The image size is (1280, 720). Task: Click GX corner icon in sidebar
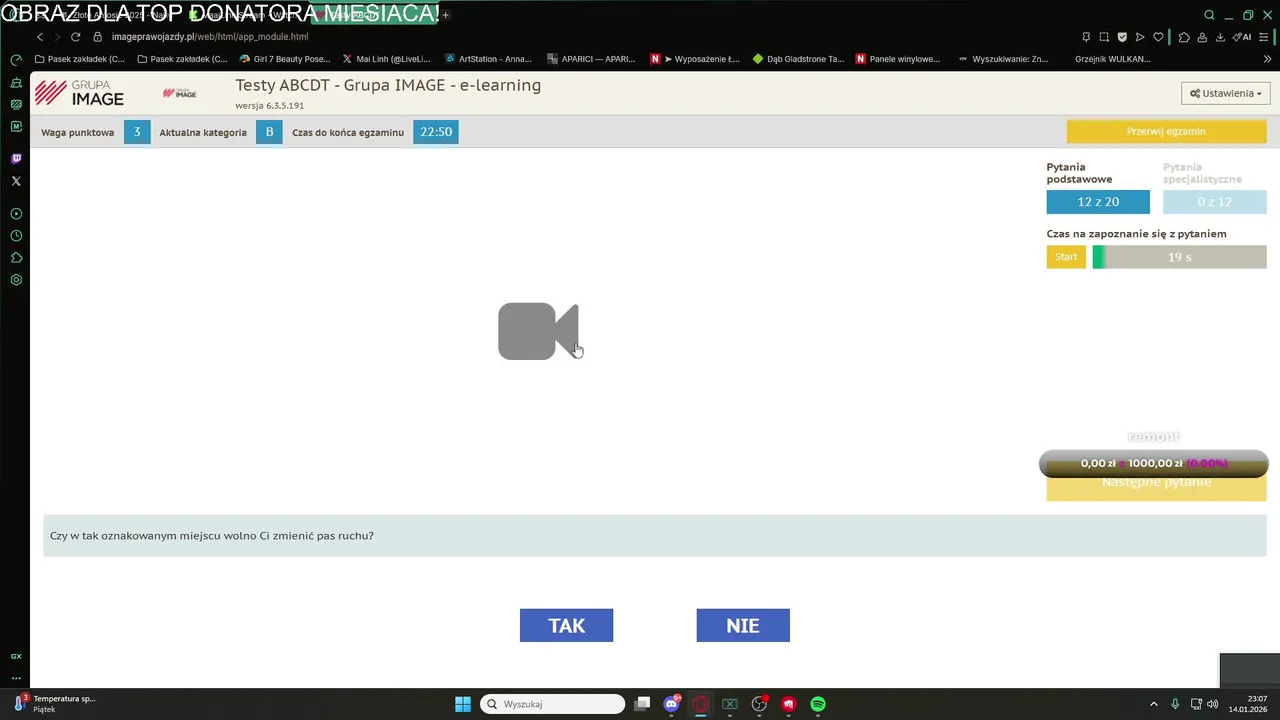point(16,656)
